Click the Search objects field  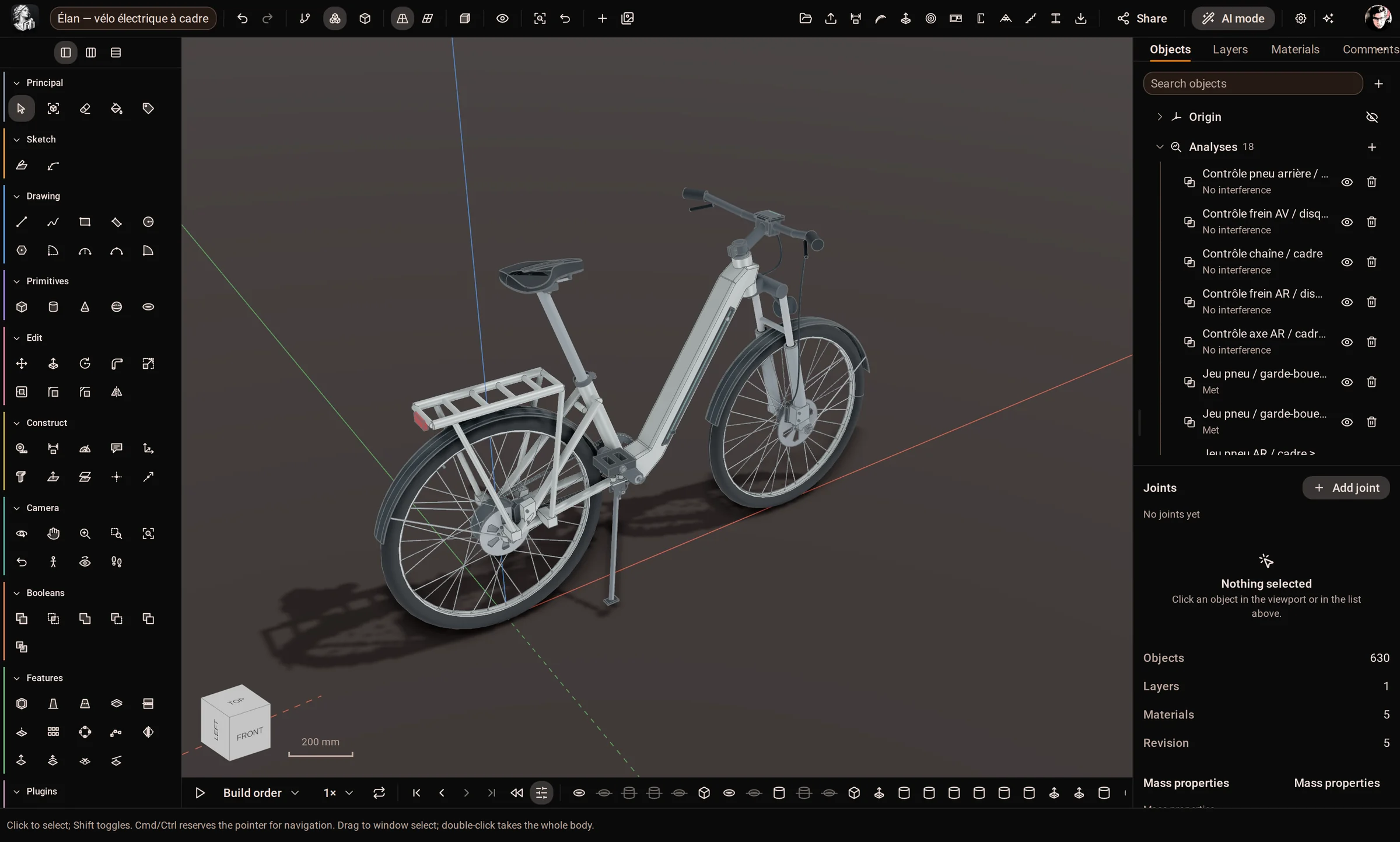(x=1253, y=83)
